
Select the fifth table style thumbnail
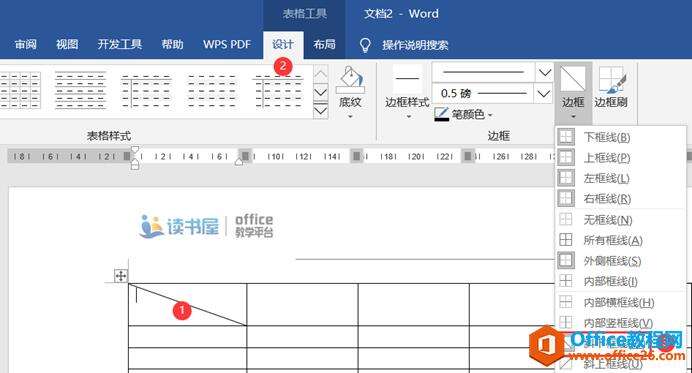(x=278, y=90)
